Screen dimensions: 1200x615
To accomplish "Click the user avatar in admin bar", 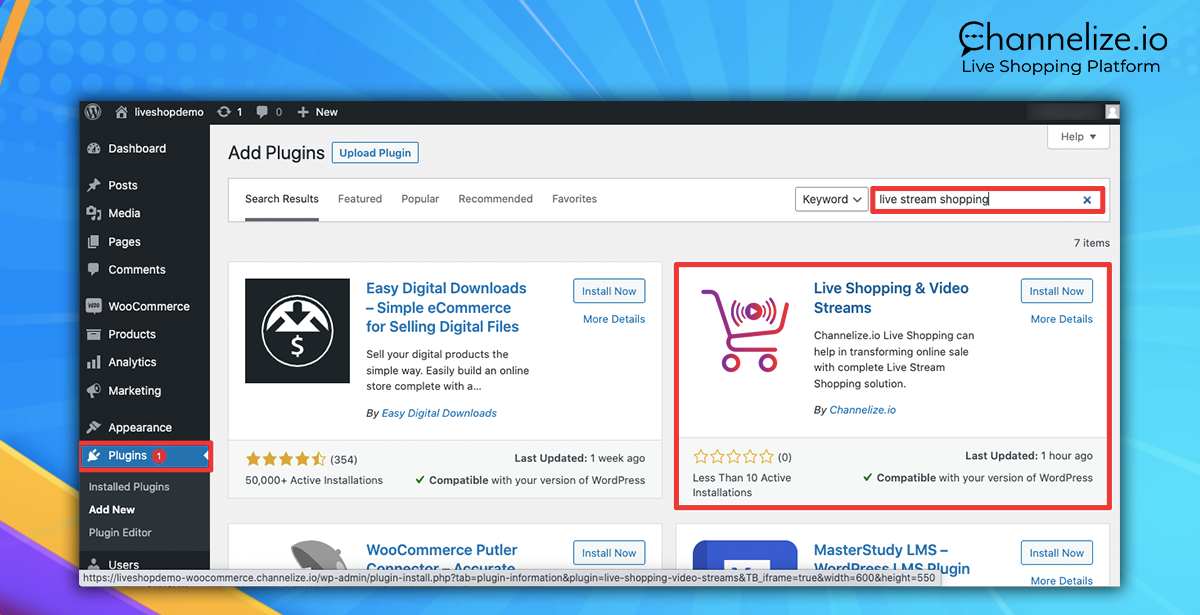I will [1112, 112].
